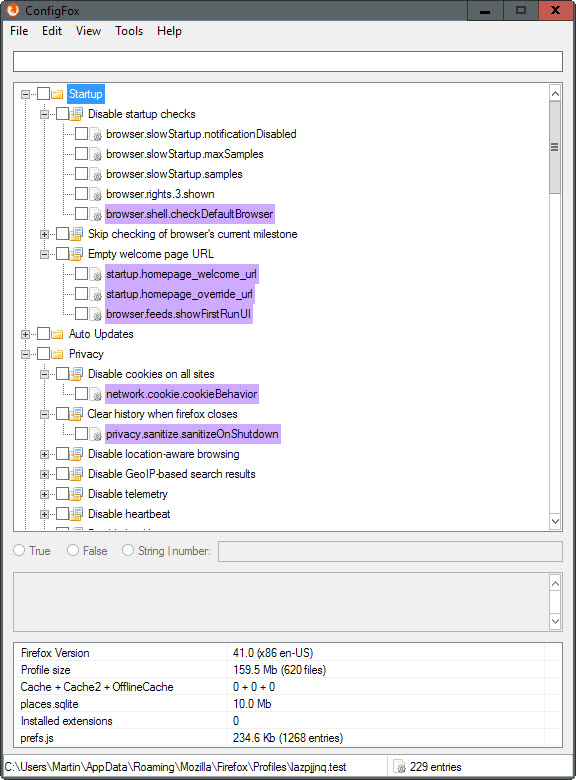Click the pref icon beside browser.shell.checkDefaultBrowser
This screenshot has height=780, width=576.
tap(96, 214)
